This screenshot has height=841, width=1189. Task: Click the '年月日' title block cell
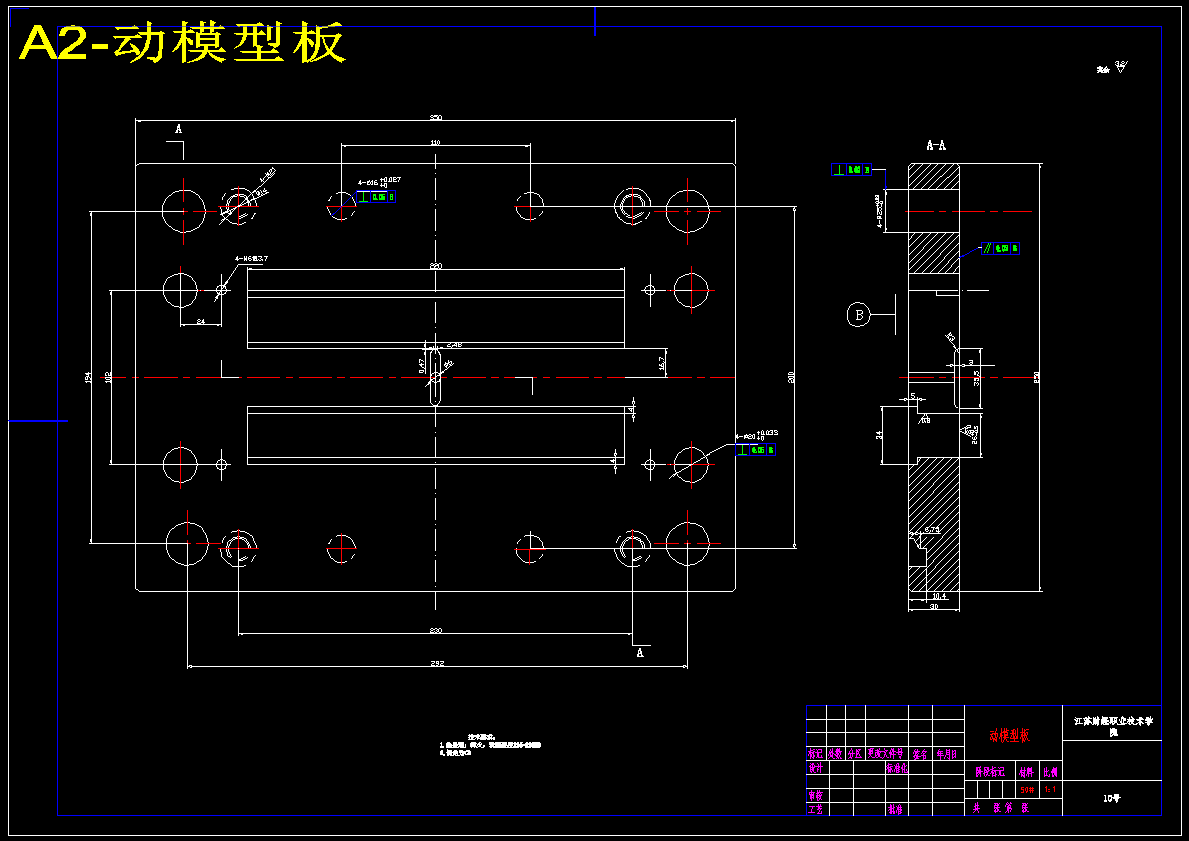[947, 754]
